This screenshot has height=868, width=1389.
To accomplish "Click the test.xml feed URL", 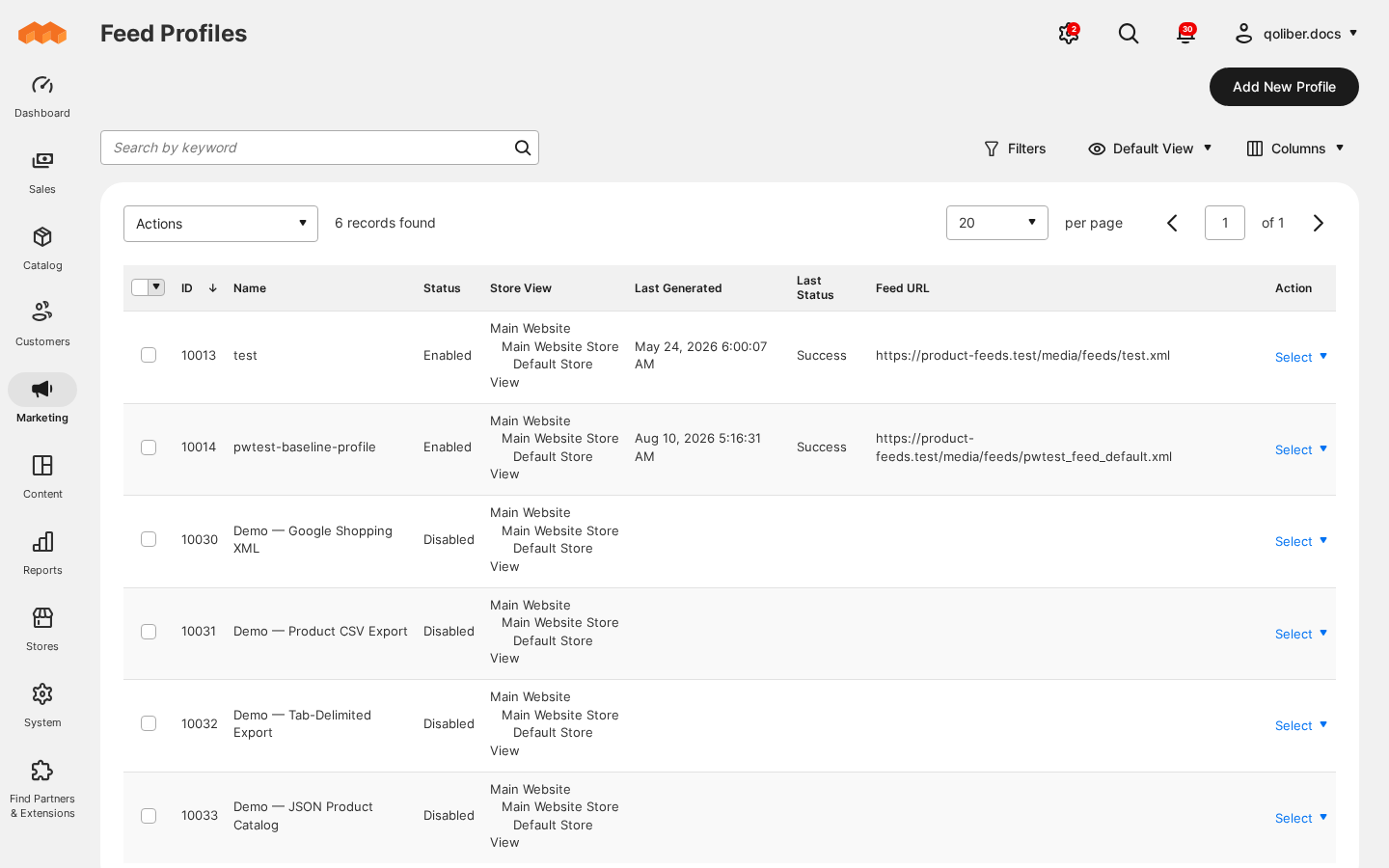I will (1022, 355).
